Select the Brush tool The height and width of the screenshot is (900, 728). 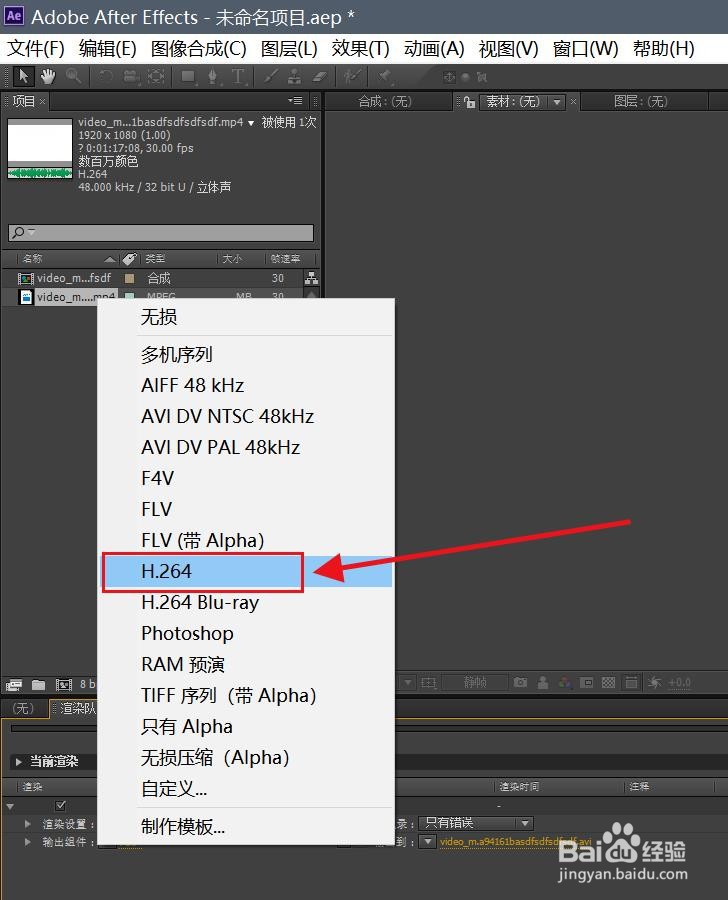click(270, 76)
